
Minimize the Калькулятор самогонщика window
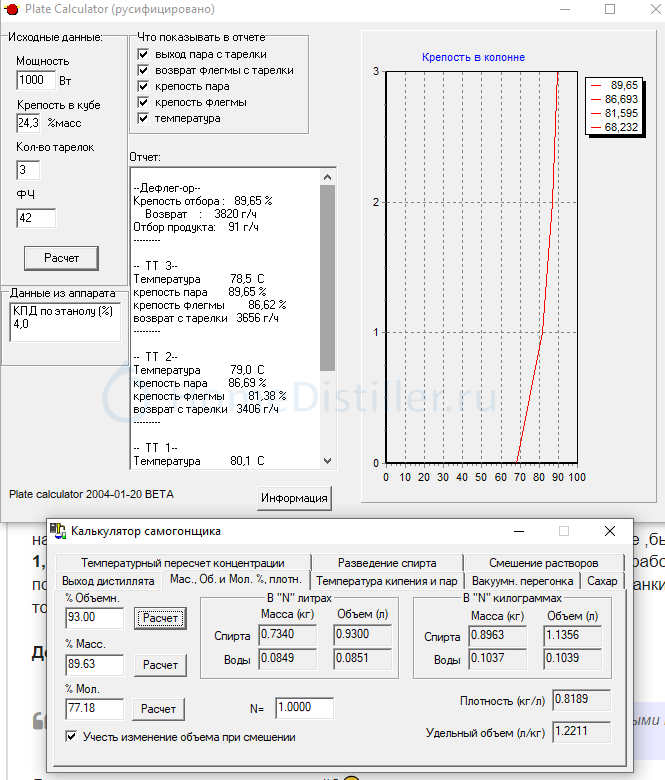tap(519, 531)
